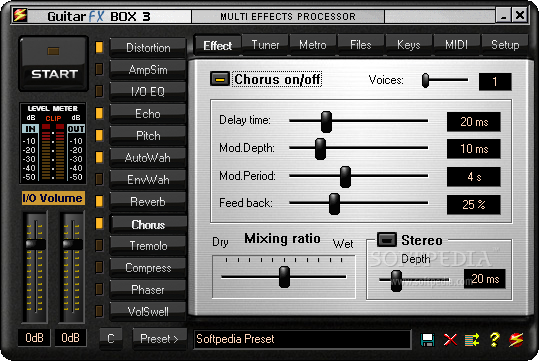Click the save preset floppy disk icon
The image size is (539, 361).
coord(427,340)
